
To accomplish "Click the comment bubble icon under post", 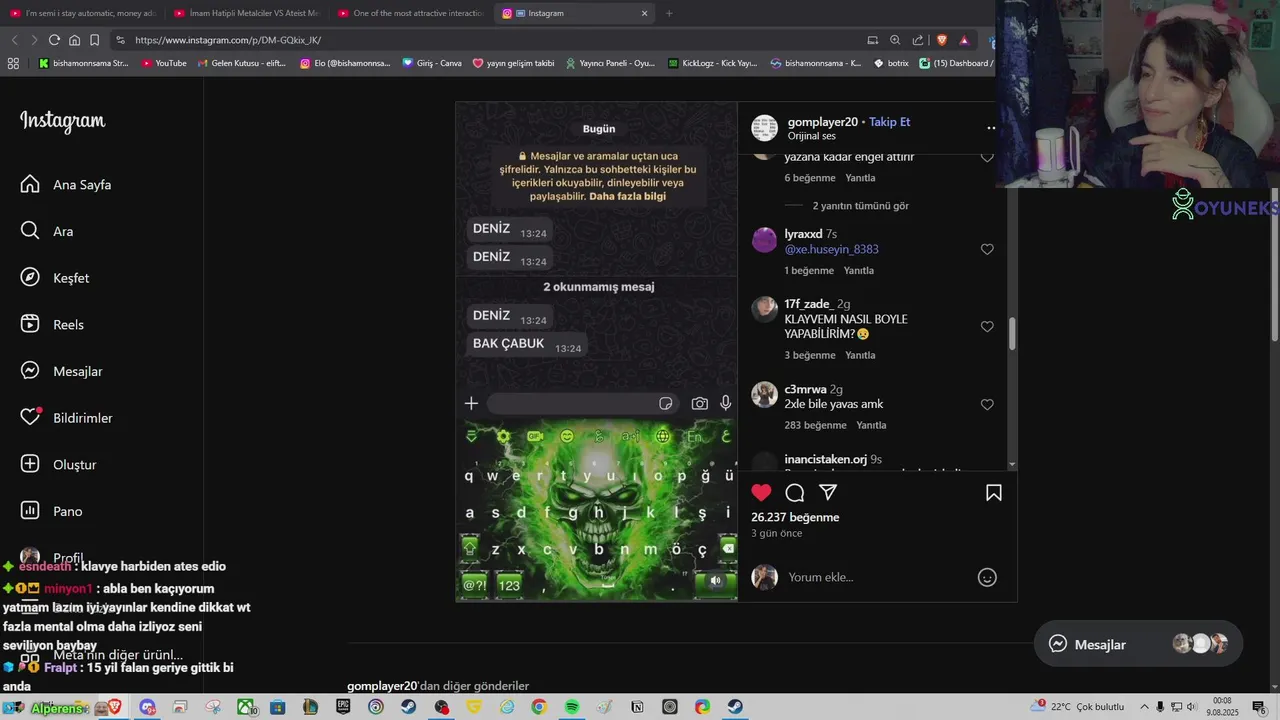I will [x=795, y=492].
